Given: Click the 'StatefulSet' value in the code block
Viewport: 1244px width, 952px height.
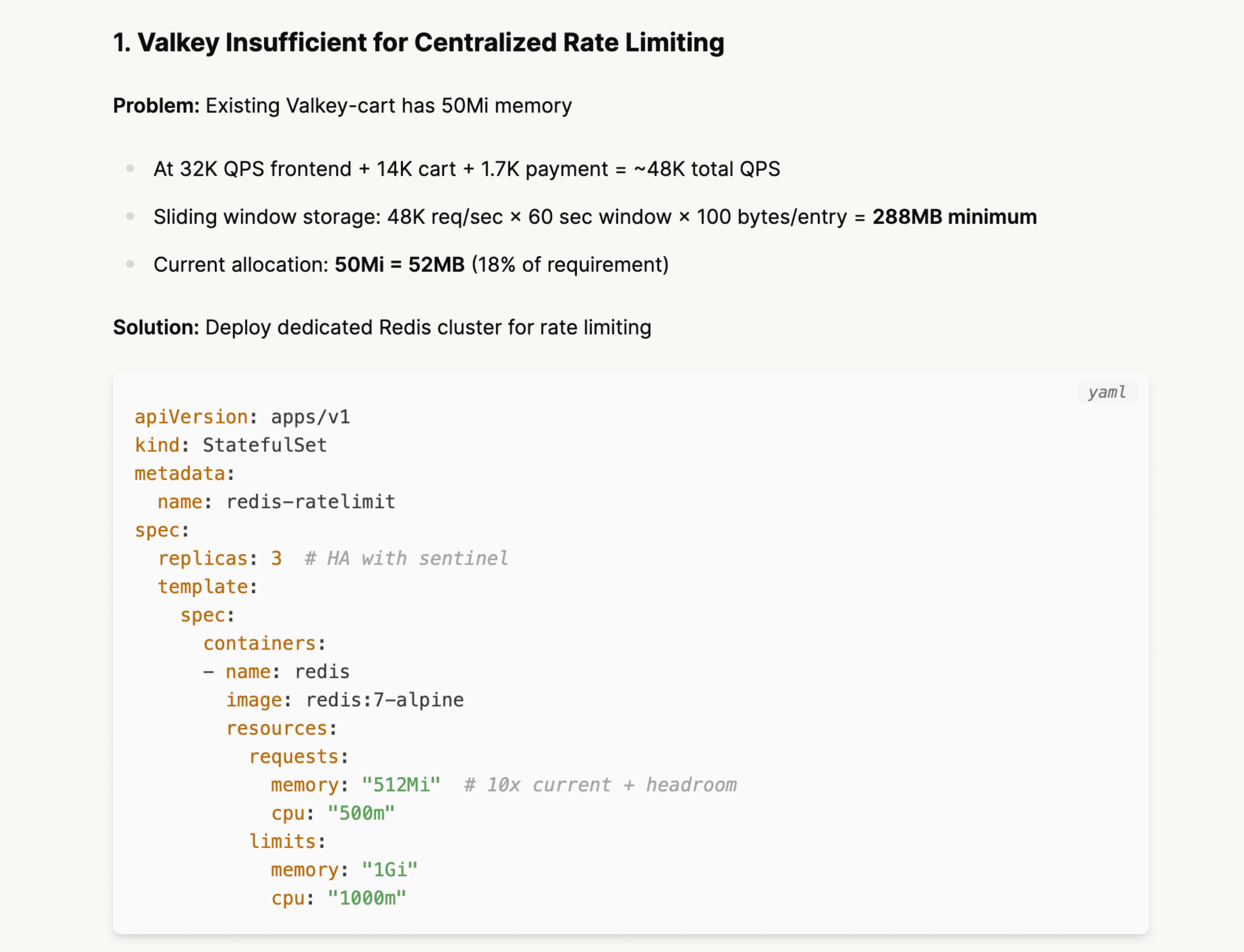Looking at the screenshot, I should tap(265, 445).
